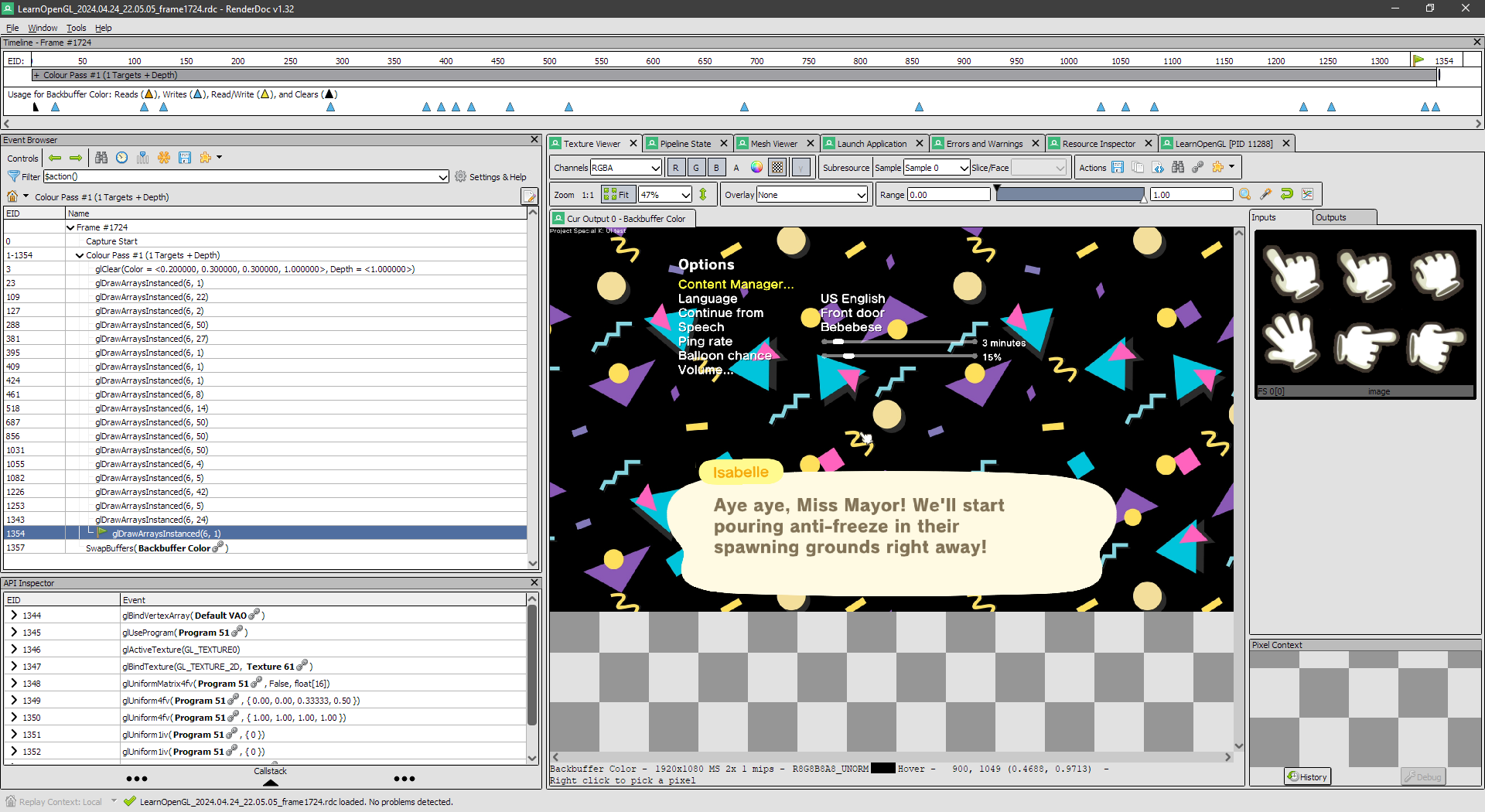Toggle the gamma display button
Viewport: 1485px width, 812px height.
click(x=801, y=167)
